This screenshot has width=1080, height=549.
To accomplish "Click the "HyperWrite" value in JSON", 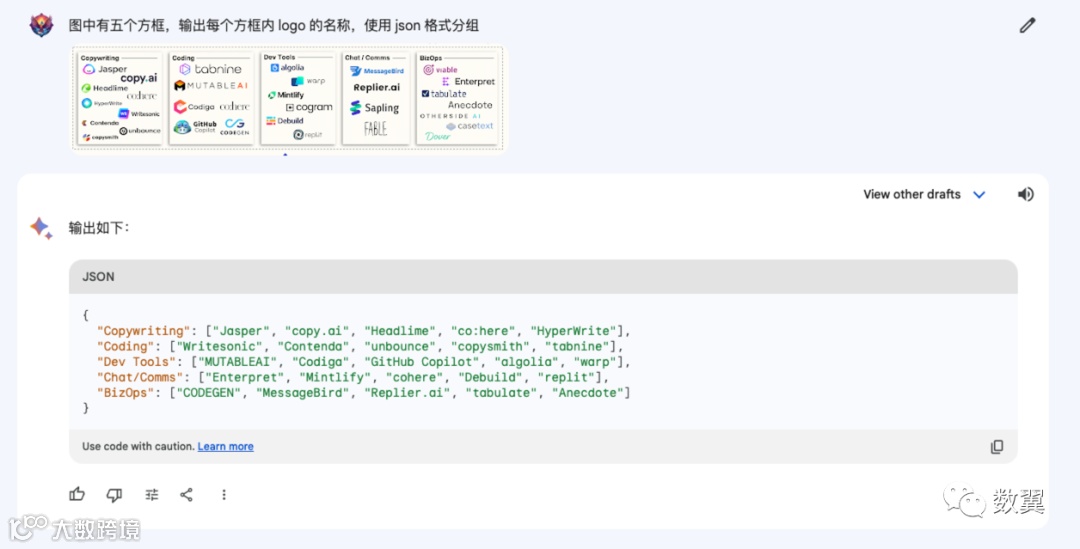I will [x=574, y=331].
